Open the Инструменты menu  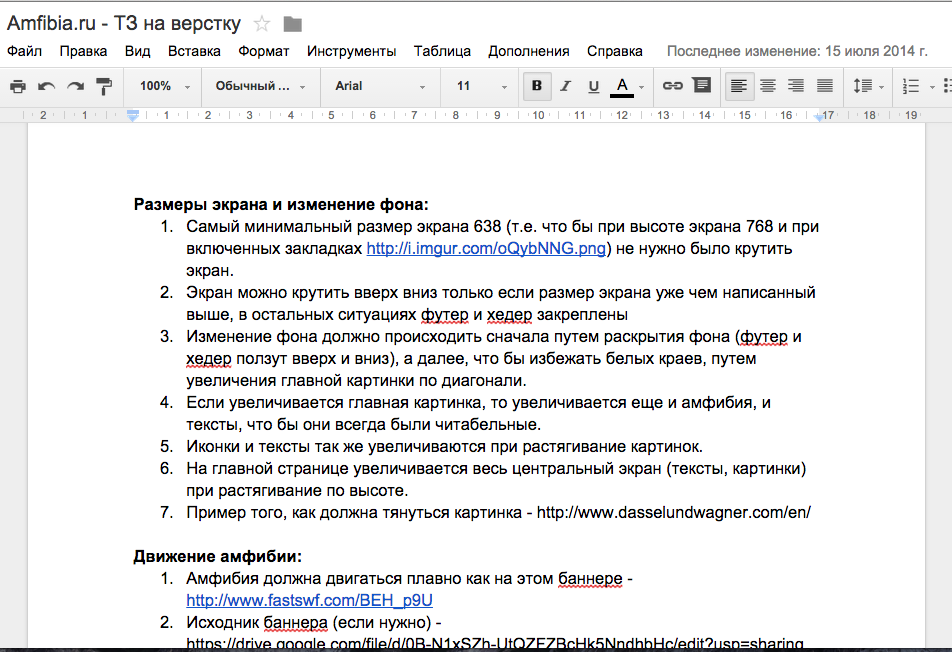(x=352, y=51)
